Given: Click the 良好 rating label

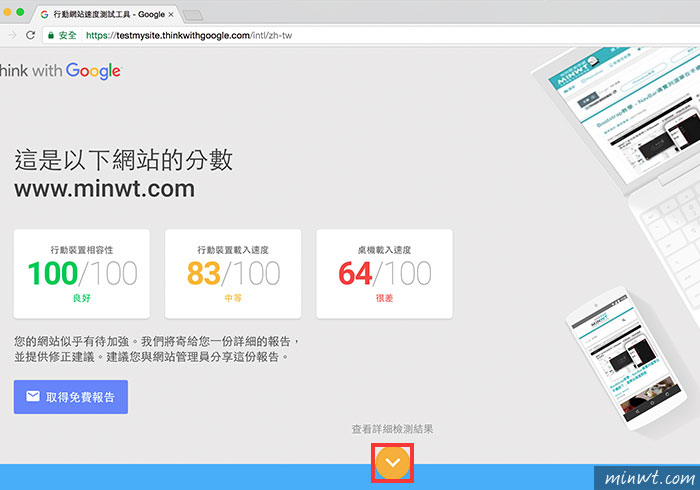Looking at the screenshot, I should pos(82,298).
